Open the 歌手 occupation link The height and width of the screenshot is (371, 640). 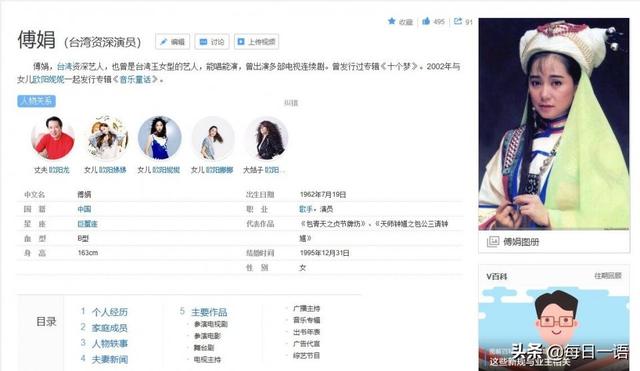(306, 209)
